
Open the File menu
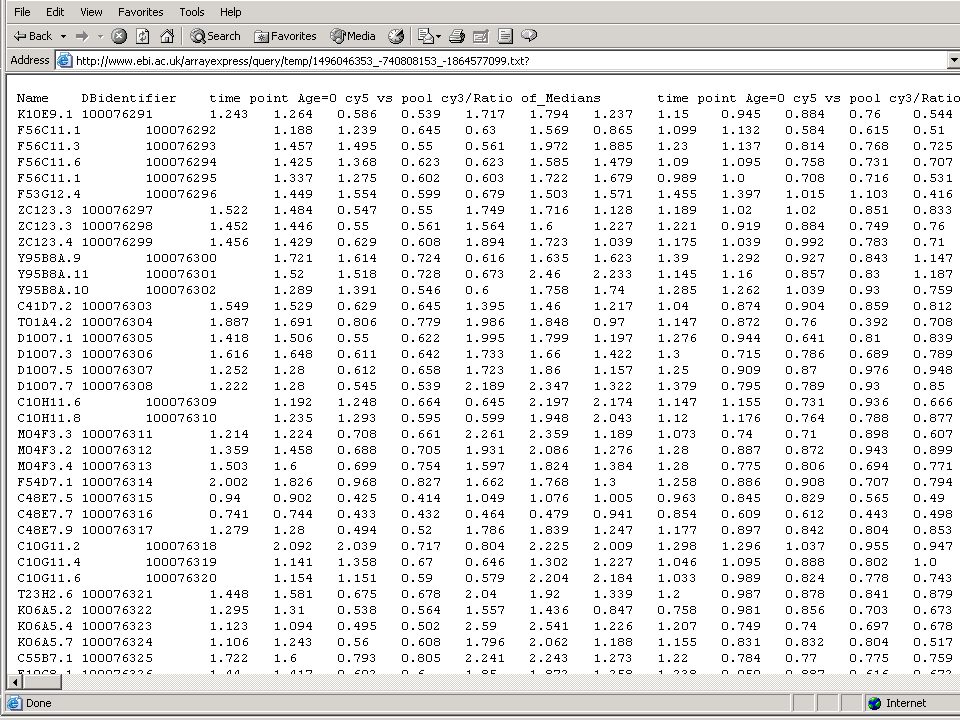pos(22,12)
